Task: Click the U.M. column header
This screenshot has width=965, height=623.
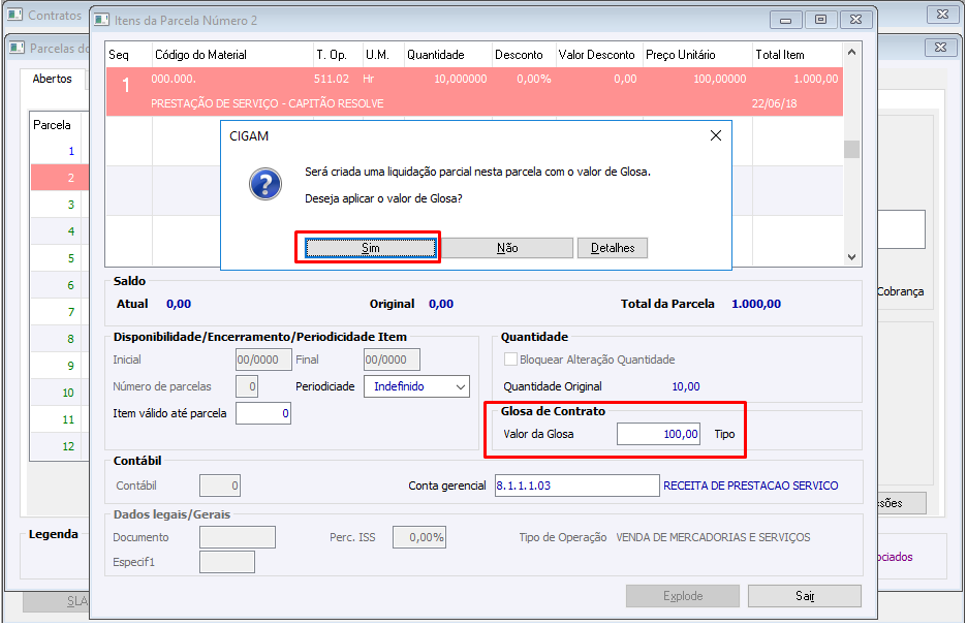Action: [383, 55]
